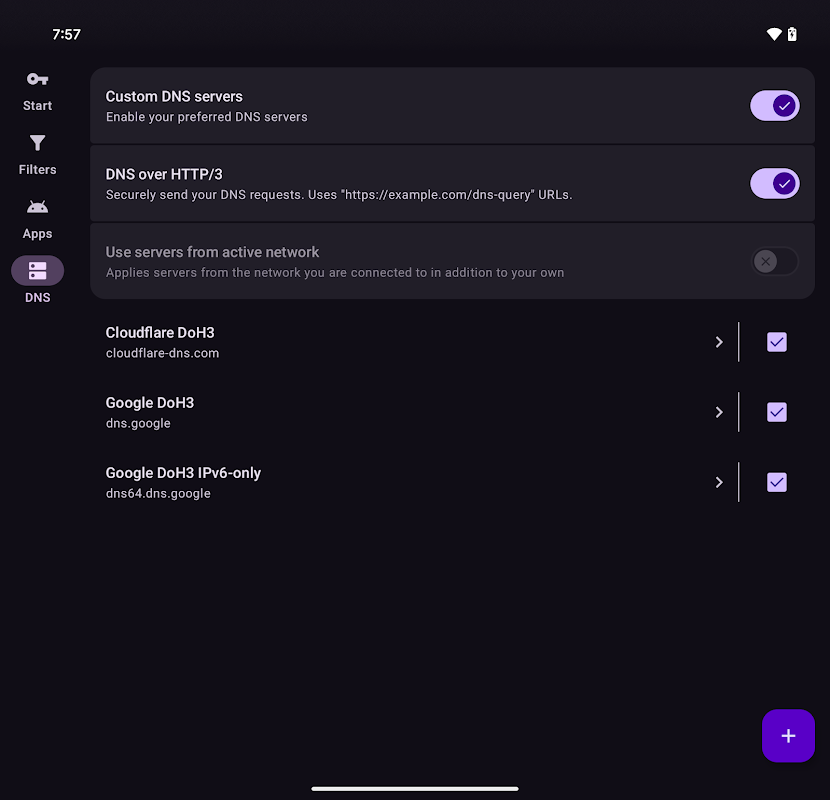Expand Google DoH3 IPv6-only chevron
Screen dimensions: 830x800
718,482
